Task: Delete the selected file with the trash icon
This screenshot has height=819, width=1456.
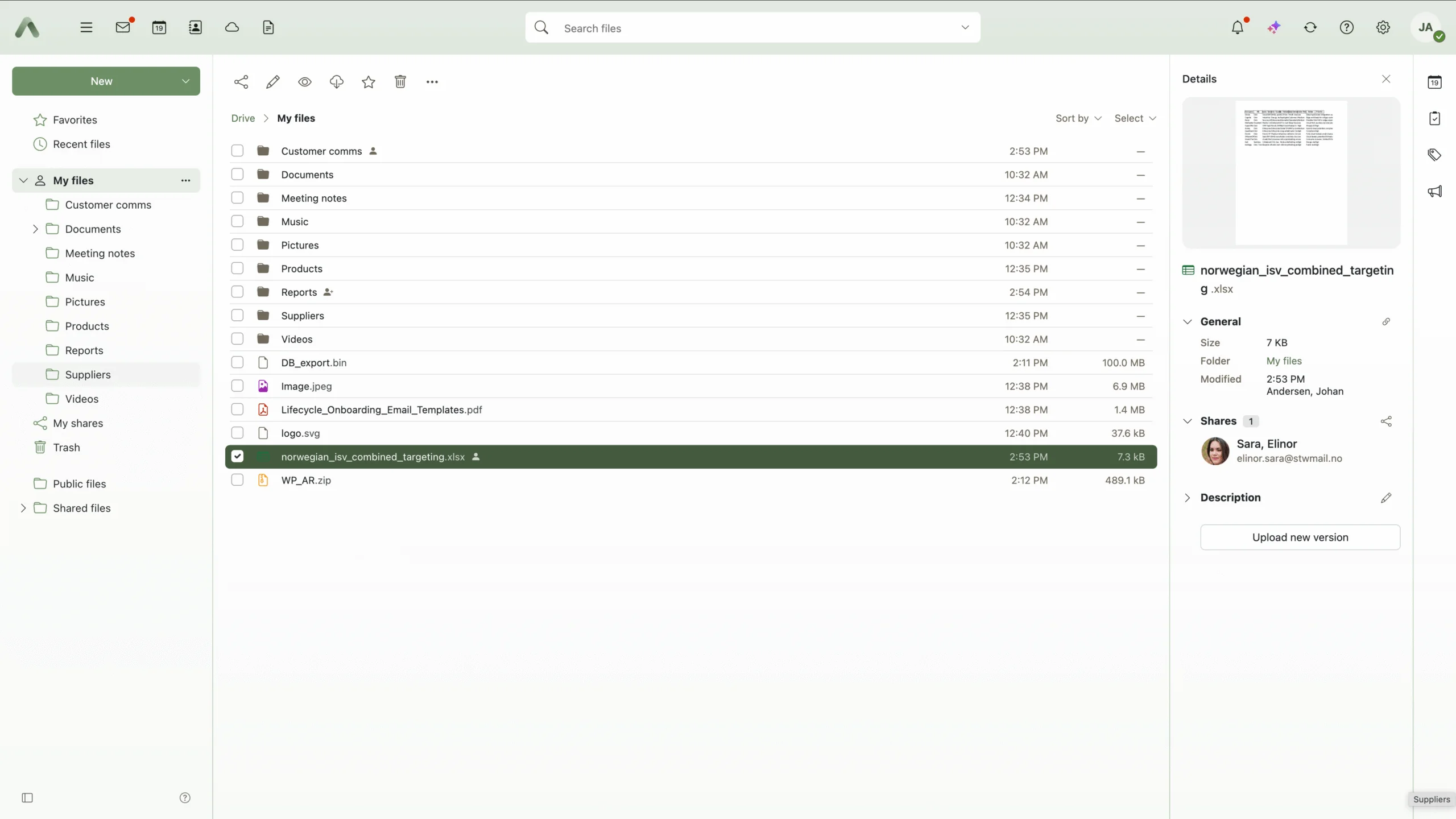Action: pyautogui.click(x=400, y=82)
